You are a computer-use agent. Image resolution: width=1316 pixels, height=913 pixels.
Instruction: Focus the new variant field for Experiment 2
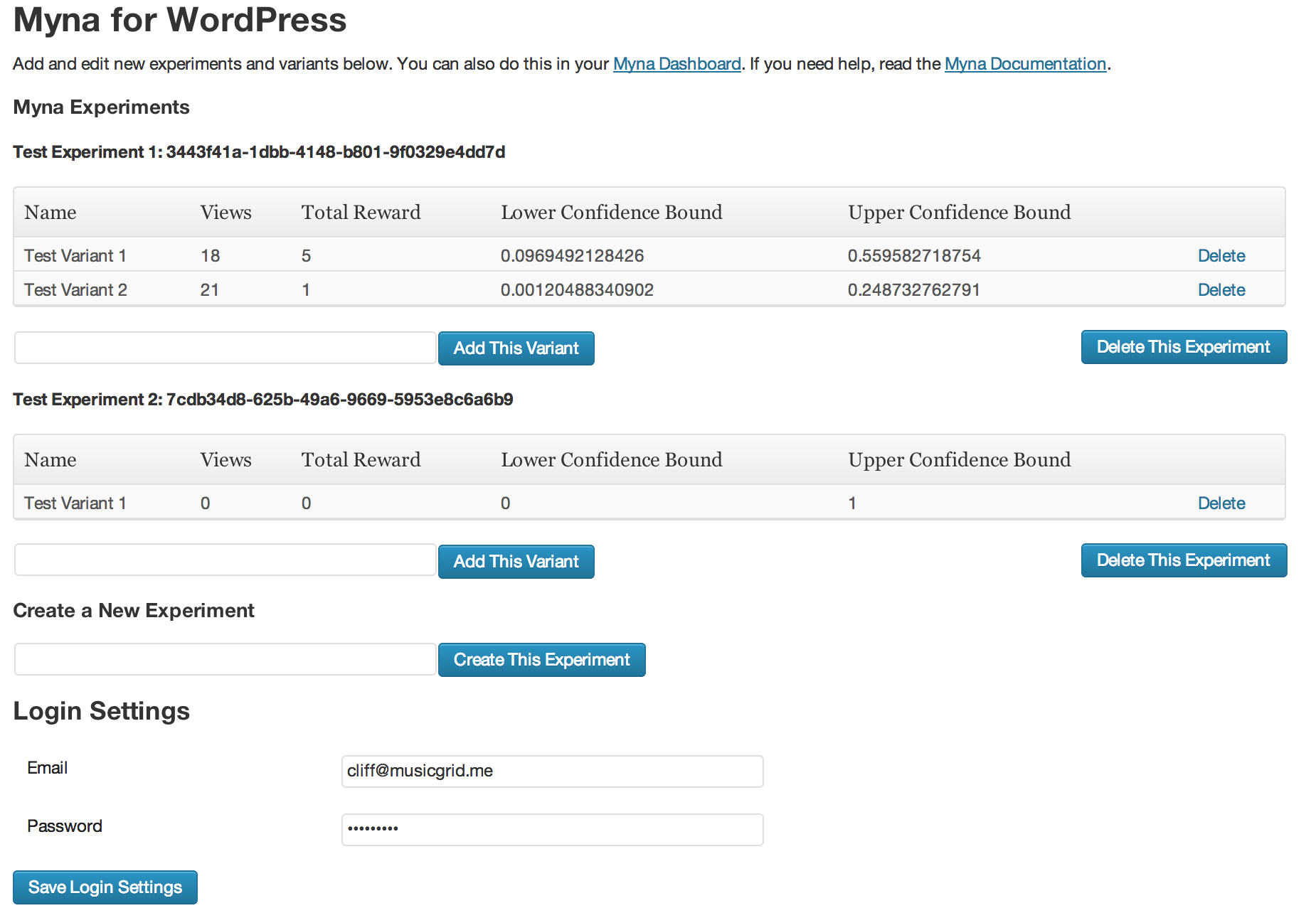tap(225, 560)
